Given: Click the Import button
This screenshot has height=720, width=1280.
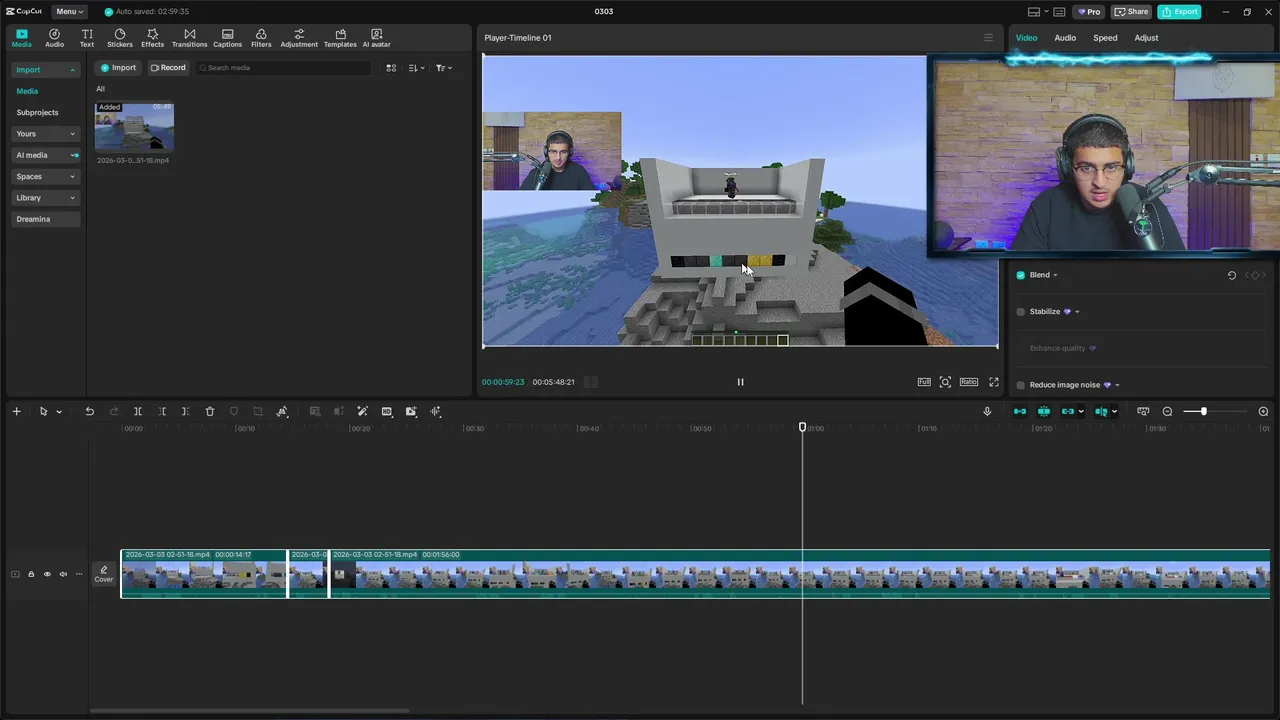Looking at the screenshot, I should click(118, 68).
